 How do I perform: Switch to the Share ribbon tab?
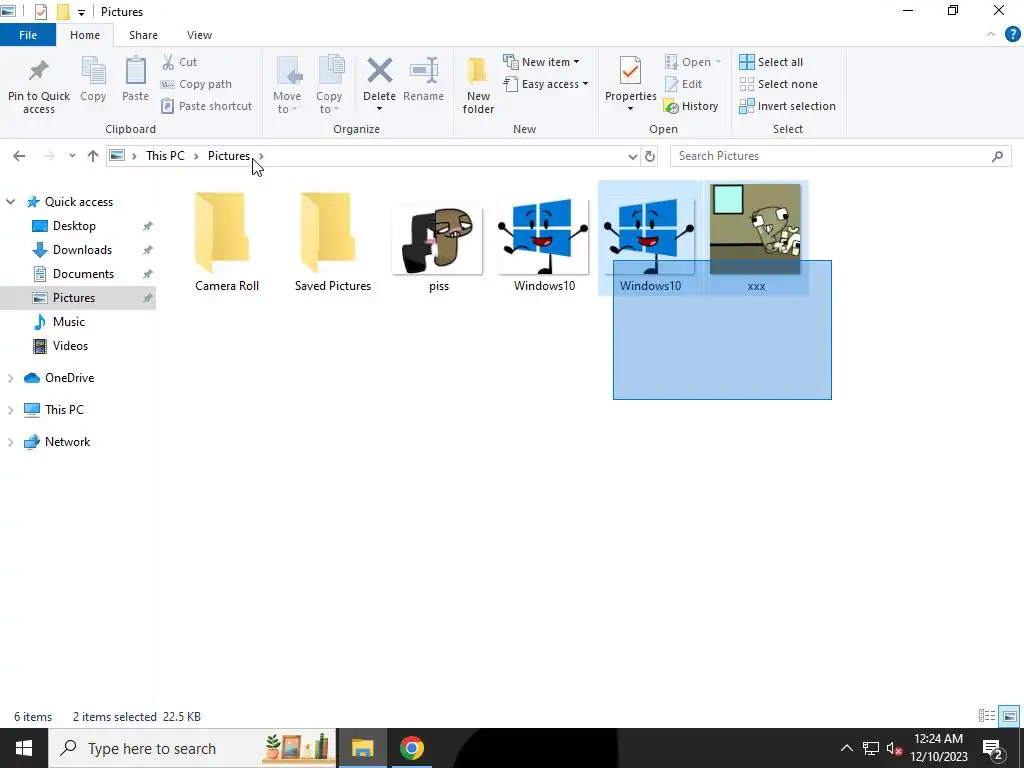(143, 35)
